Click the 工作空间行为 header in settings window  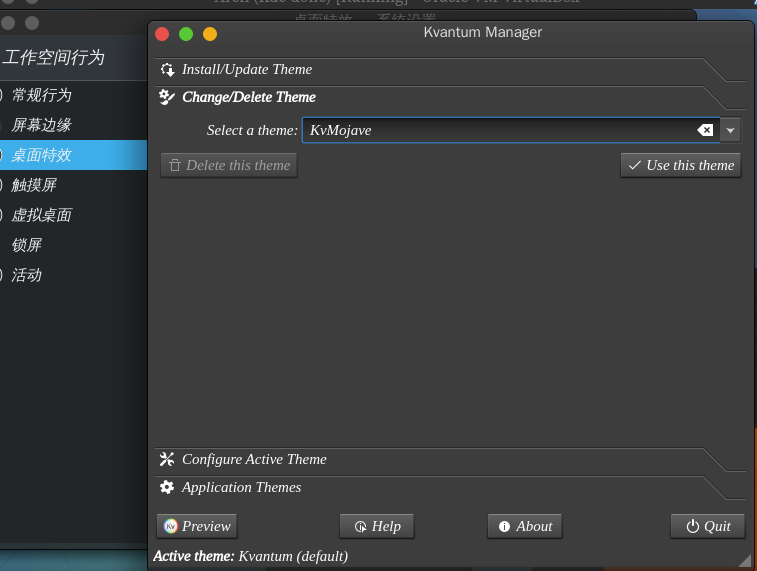[53, 57]
